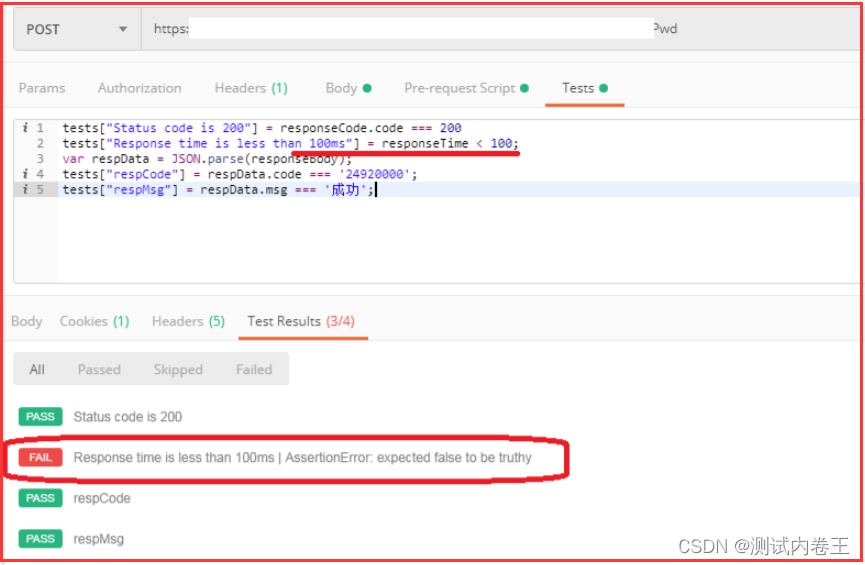Click the Status code is 200 script line
Image resolution: width=865 pixels, height=565 pixels.
coord(262,128)
